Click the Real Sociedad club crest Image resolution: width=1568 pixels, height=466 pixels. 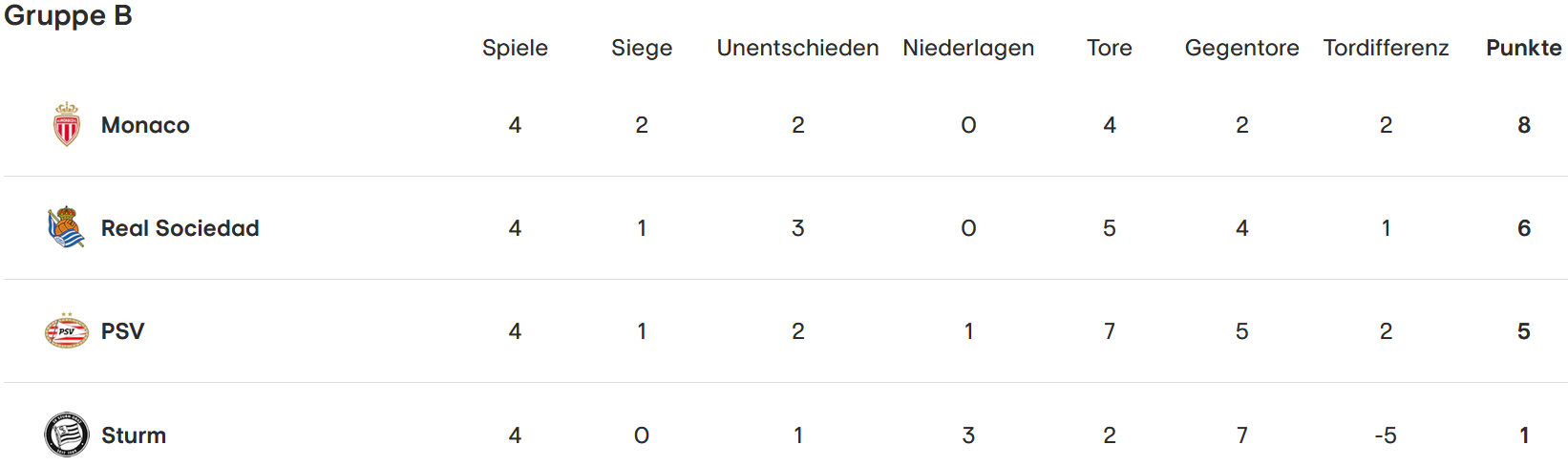[x=67, y=228]
